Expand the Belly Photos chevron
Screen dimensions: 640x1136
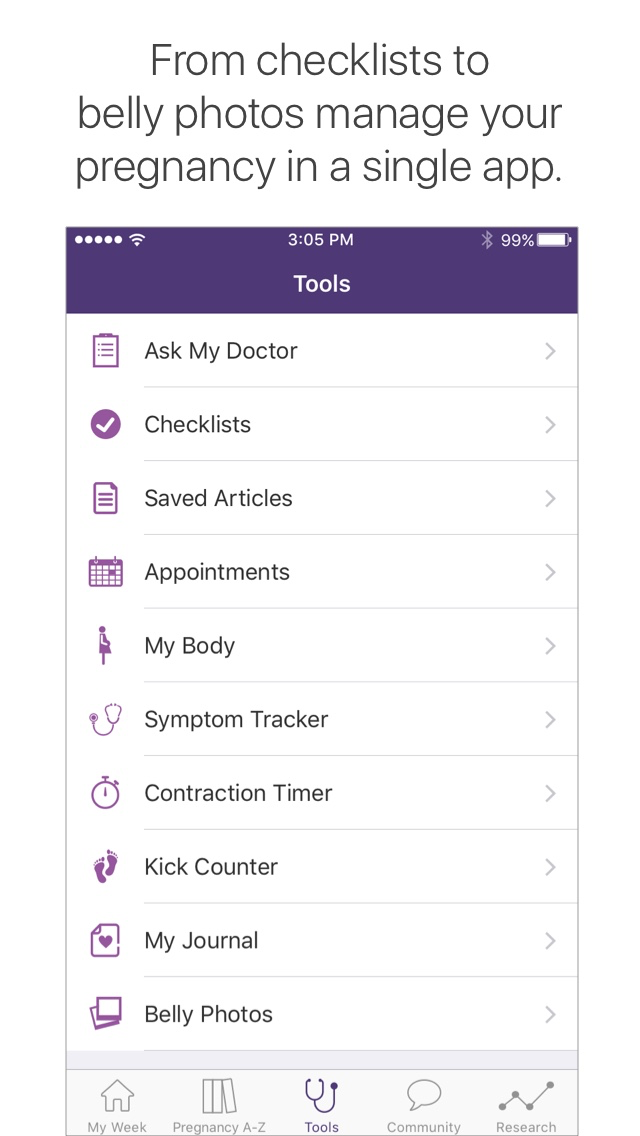click(550, 1014)
